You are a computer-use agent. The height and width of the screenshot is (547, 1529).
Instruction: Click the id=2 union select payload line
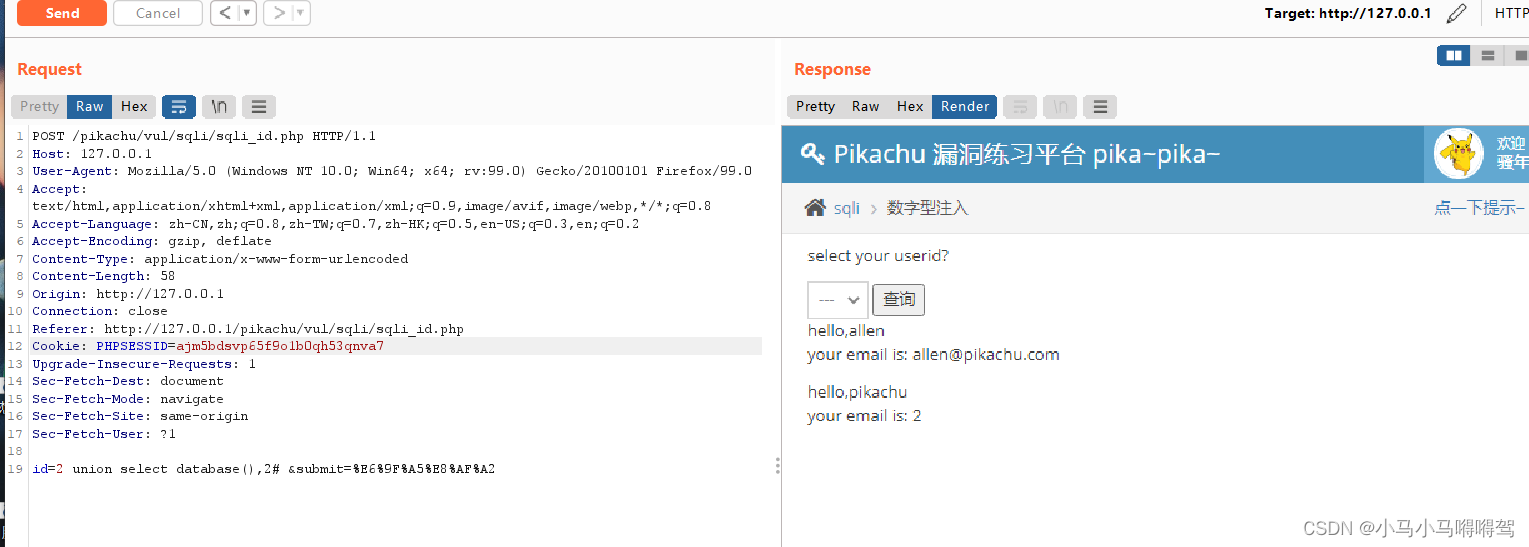tap(264, 469)
